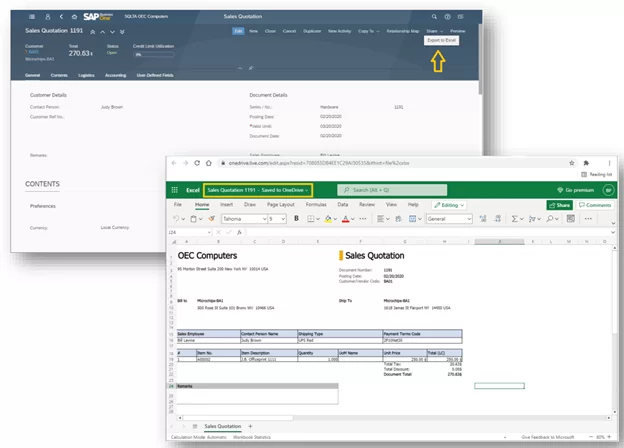Viewport: 624px width, 448px height.
Task: Expand the Copy To dropdown
Action: (369, 31)
